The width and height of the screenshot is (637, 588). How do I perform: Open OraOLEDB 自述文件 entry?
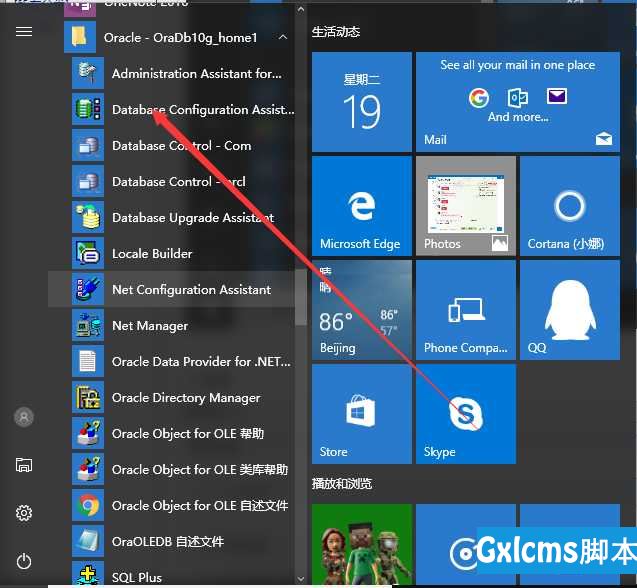point(172,541)
